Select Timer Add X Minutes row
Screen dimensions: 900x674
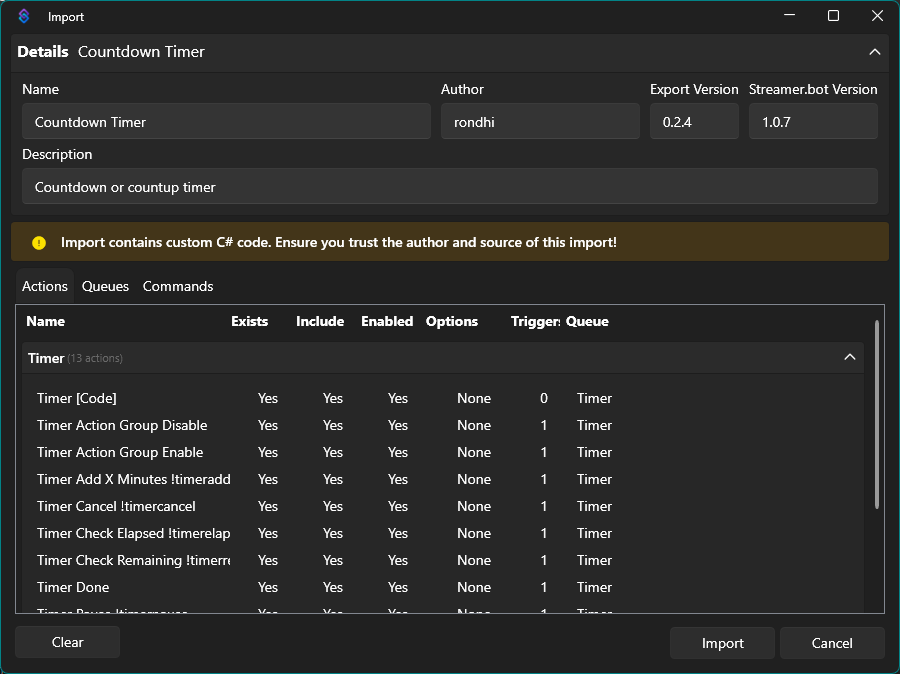point(443,479)
